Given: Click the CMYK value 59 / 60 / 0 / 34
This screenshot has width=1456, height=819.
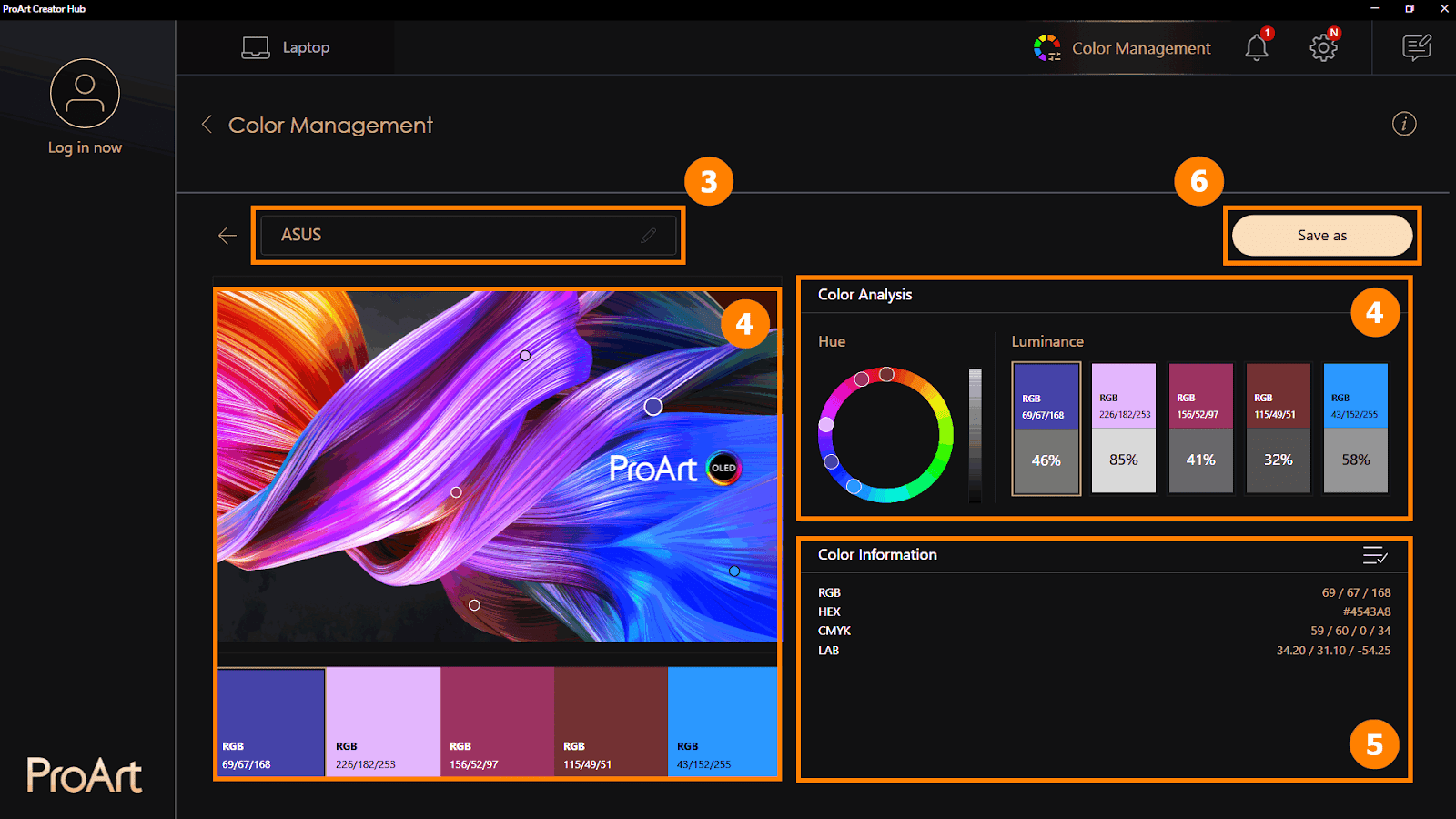Looking at the screenshot, I should 1350,631.
